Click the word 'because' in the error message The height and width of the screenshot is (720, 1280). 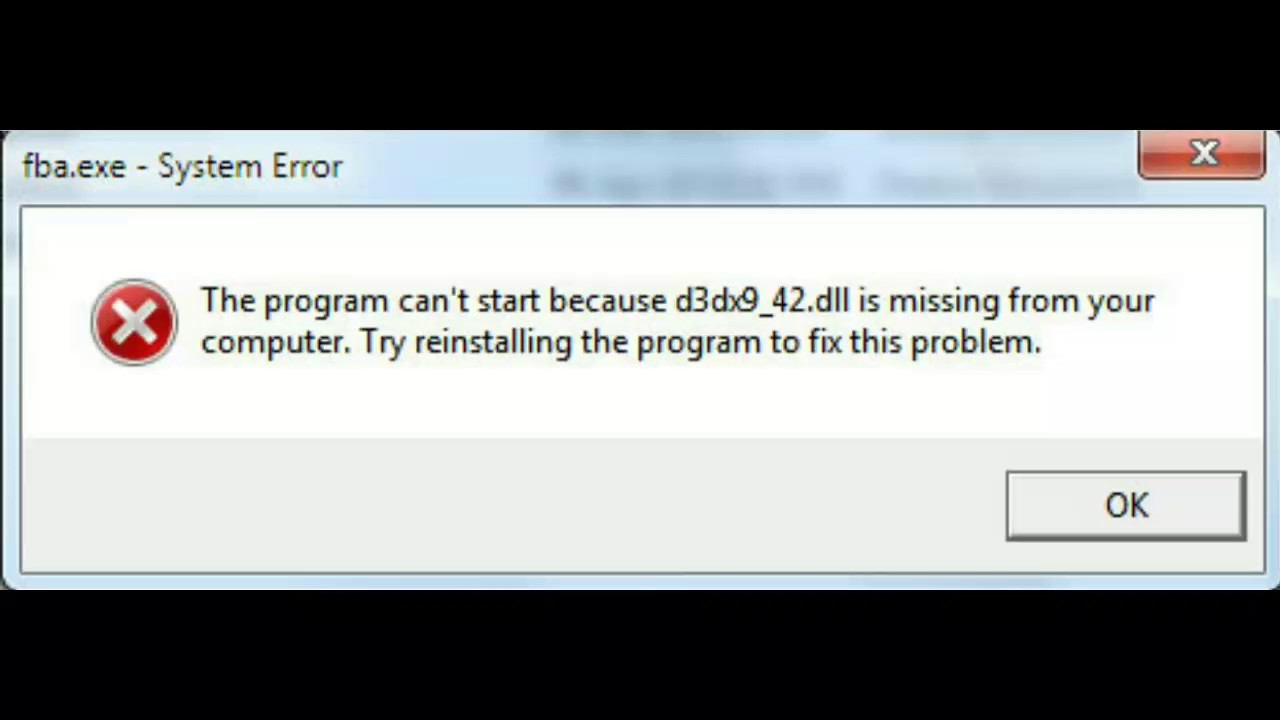(608, 301)
